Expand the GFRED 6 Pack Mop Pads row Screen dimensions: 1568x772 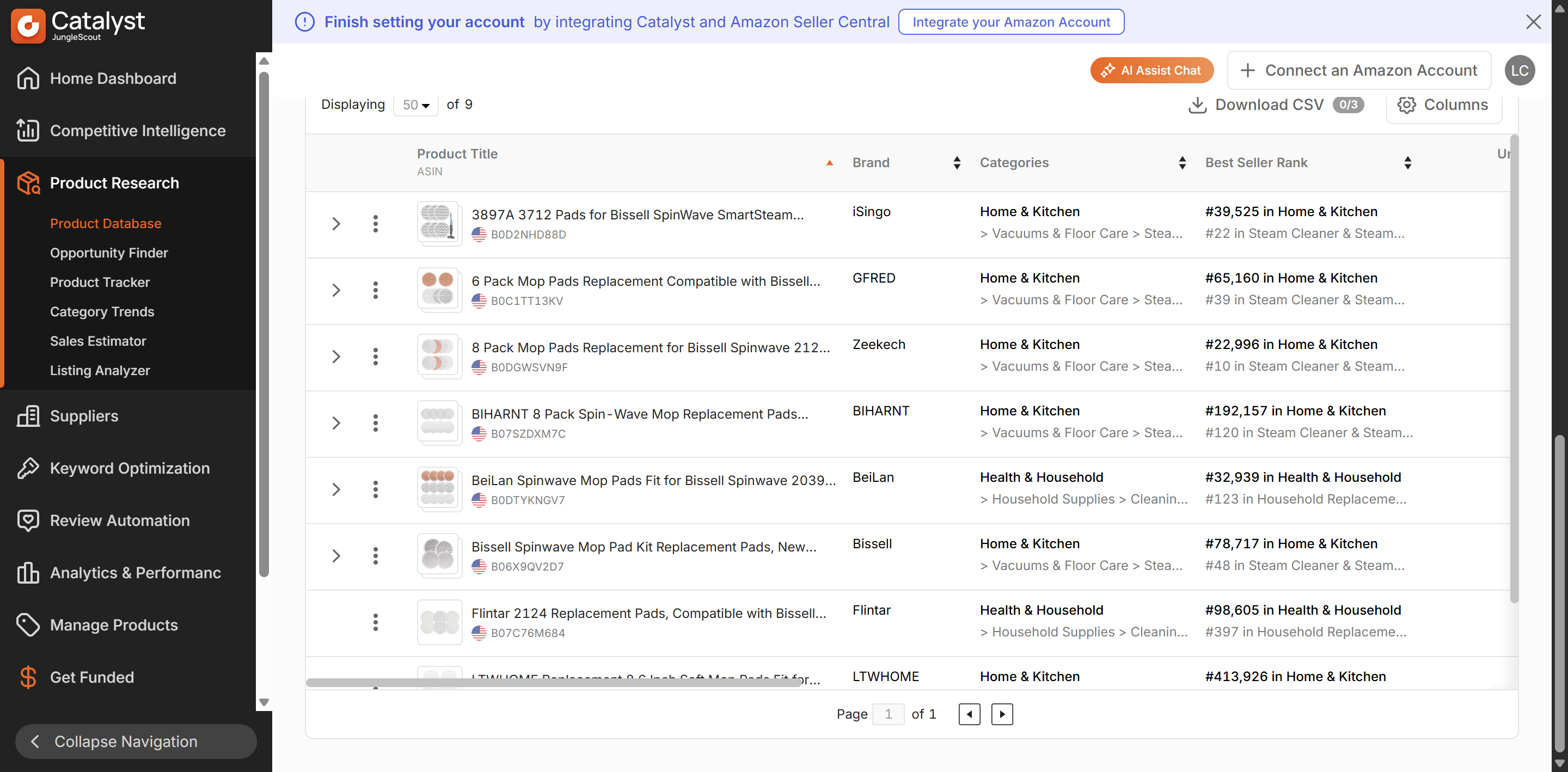coord(336,290)
